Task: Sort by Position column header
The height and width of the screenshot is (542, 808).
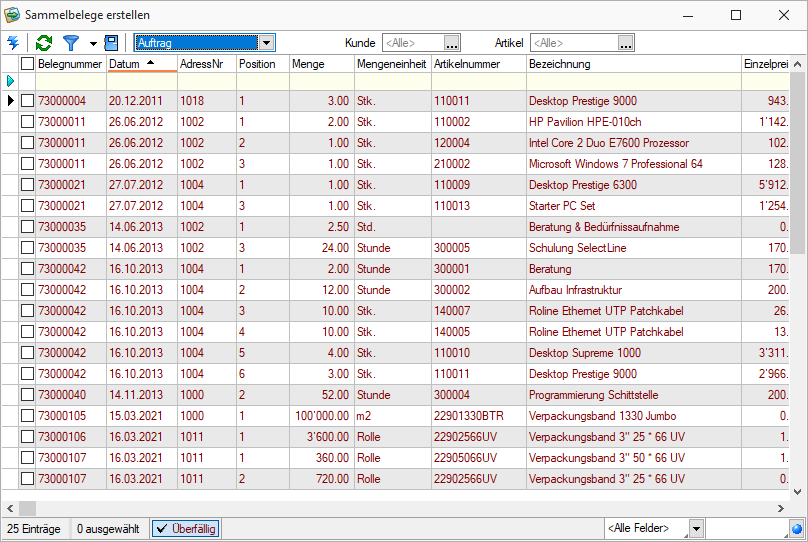Action: pos(263,64)
